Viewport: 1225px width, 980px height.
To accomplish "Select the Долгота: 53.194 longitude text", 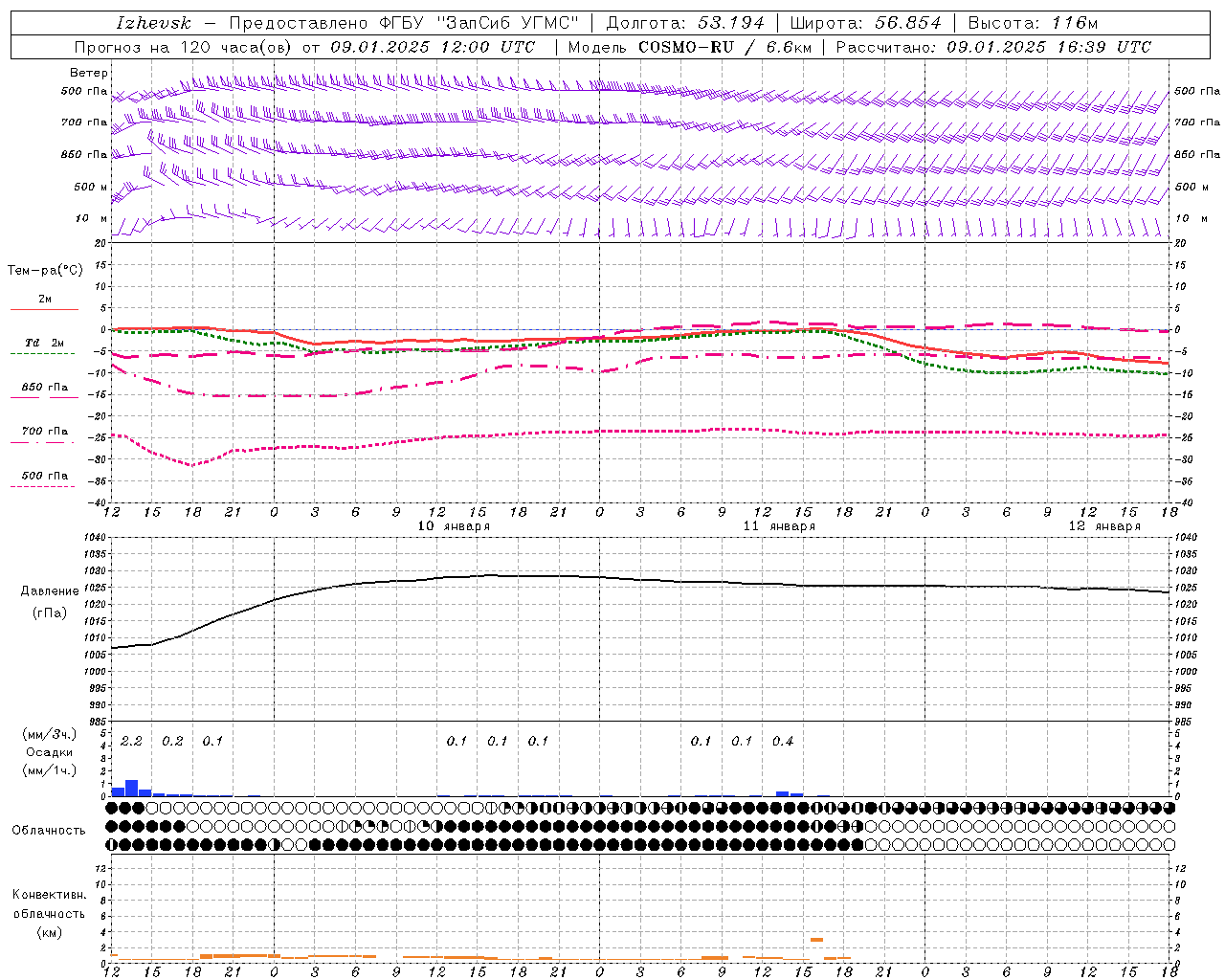I will (685, 23).
